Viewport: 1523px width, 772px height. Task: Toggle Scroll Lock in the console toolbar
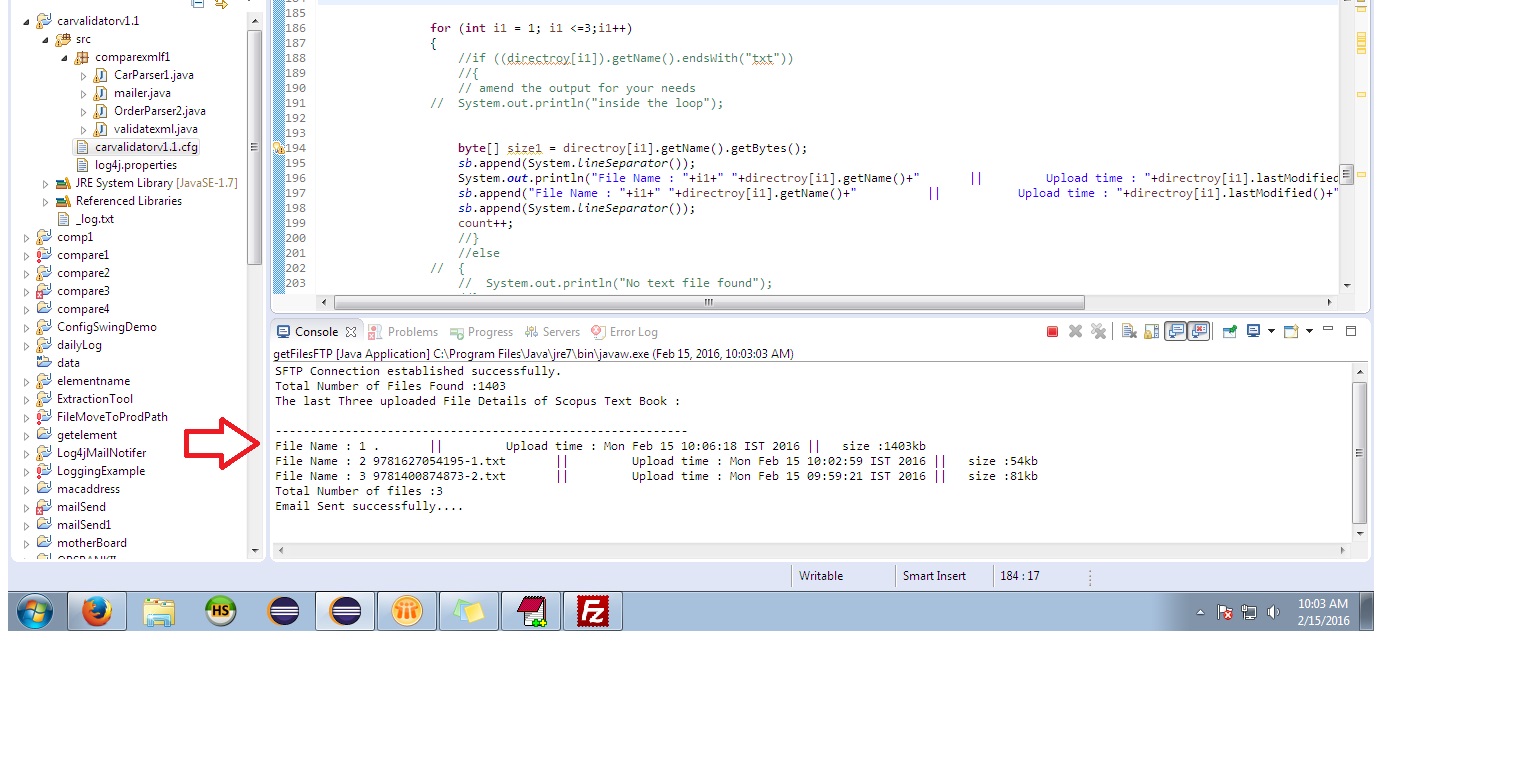point(1151,331)
